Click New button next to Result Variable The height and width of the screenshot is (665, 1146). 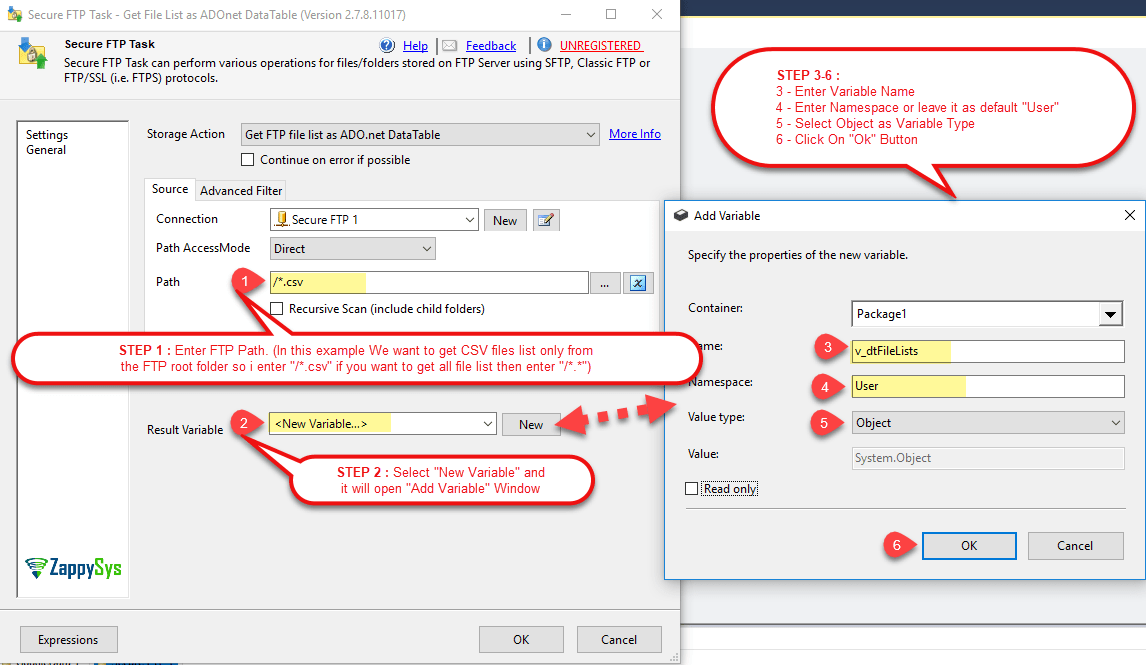[x=531, y=425]
